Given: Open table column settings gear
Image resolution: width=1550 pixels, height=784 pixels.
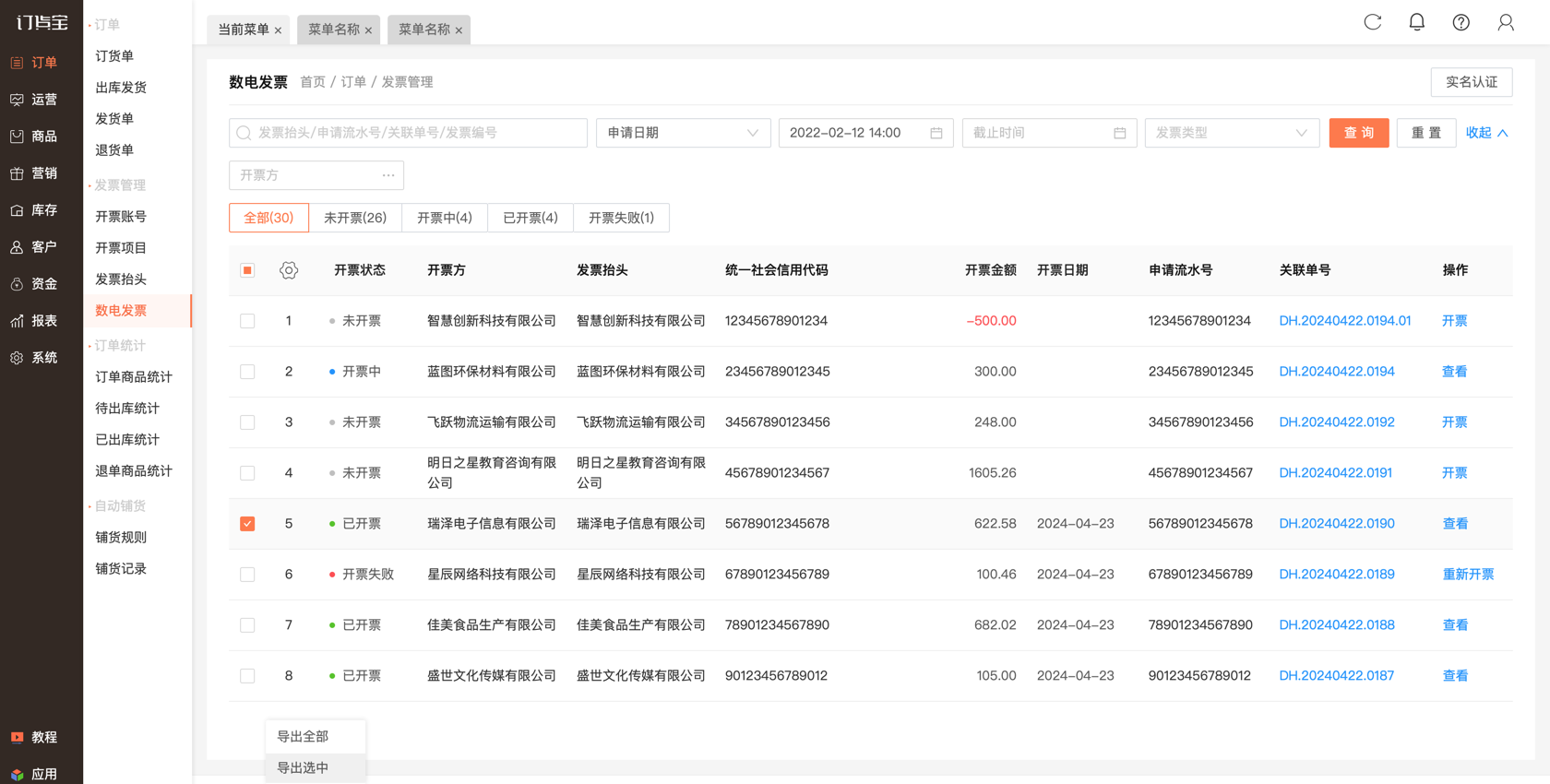Looking at the screenshot, I should [289, 270].
